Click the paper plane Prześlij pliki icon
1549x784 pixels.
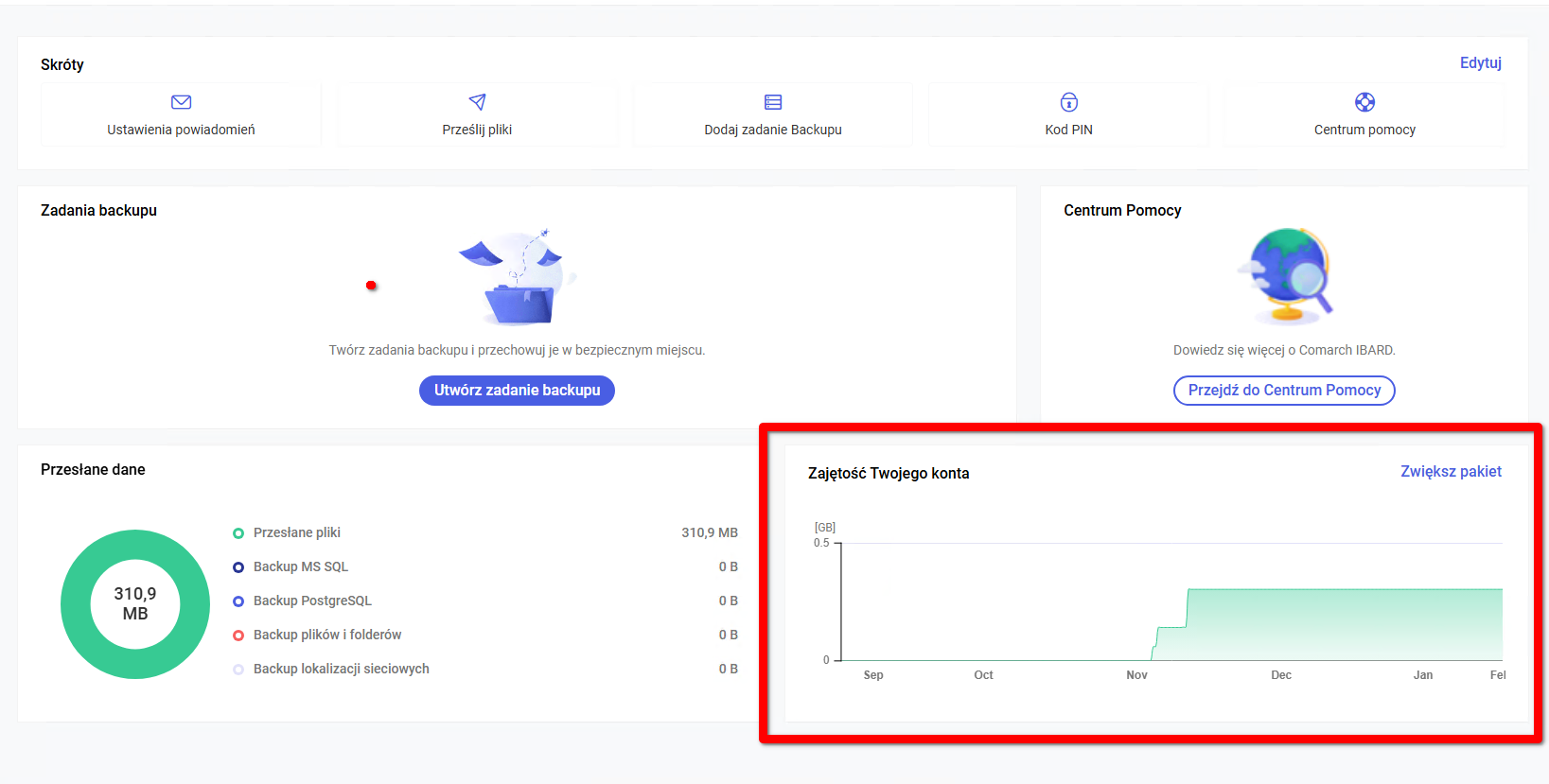point(477,102)
